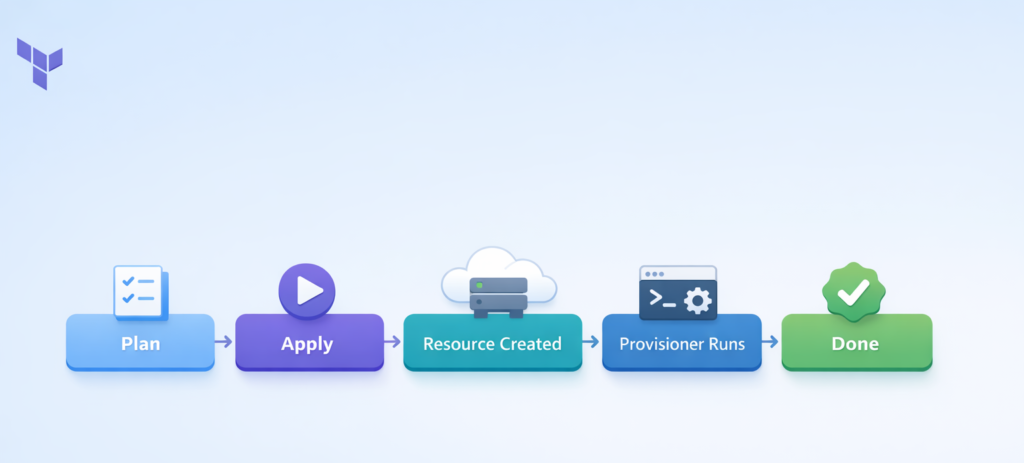Open the Resource Created step box
The width and height of the screenshot is (1024, 463).
point(492,343)
